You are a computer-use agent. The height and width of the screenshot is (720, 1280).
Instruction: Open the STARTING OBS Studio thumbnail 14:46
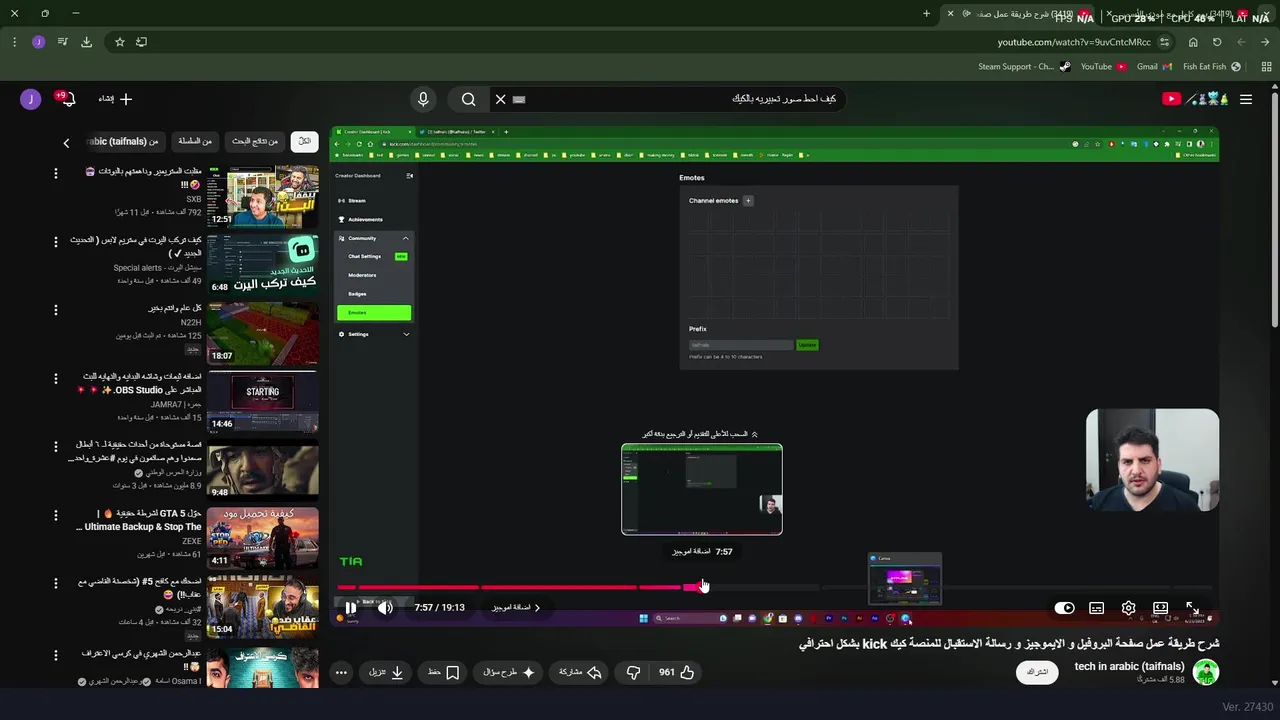(x=263, y=402)
